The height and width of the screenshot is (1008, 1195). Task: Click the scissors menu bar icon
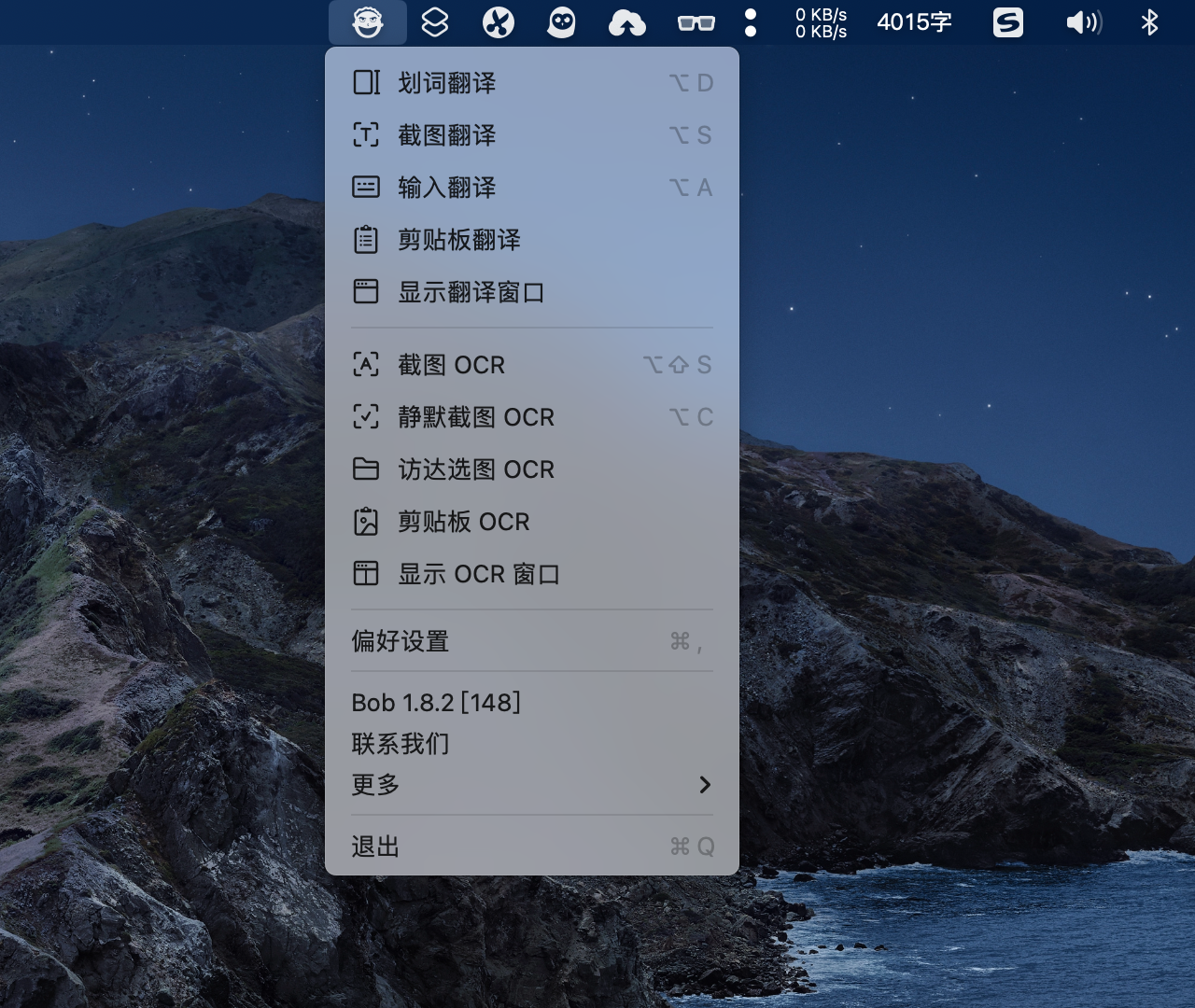click(x=498, y=21)
